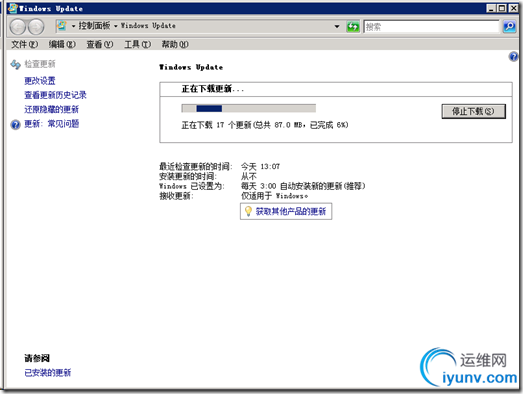This screenshot has height=394, width=523.
Task: Click inside the 搜索 search field
Action: (431, 26)
